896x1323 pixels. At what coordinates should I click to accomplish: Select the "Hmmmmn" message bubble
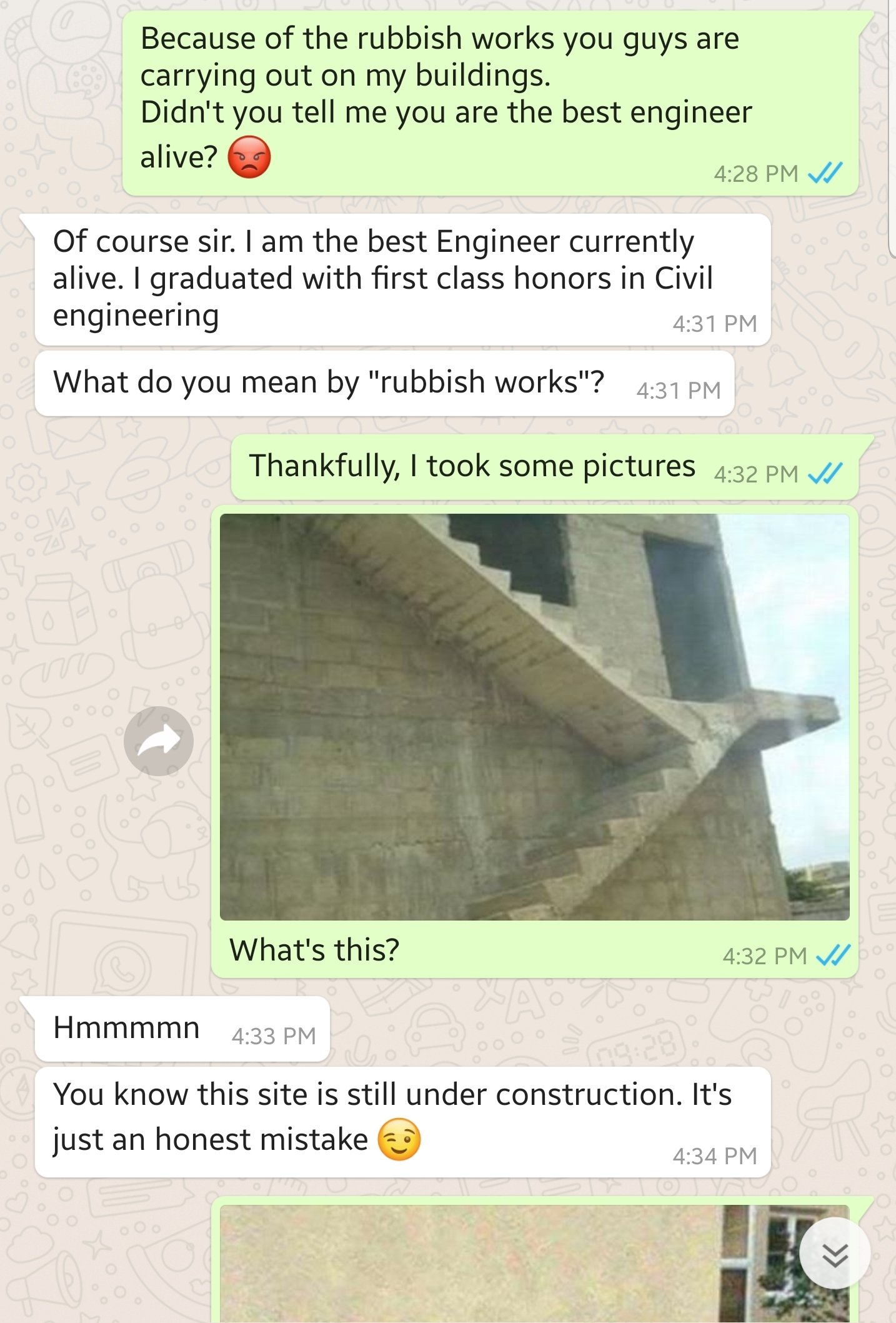pos(182,1029)
